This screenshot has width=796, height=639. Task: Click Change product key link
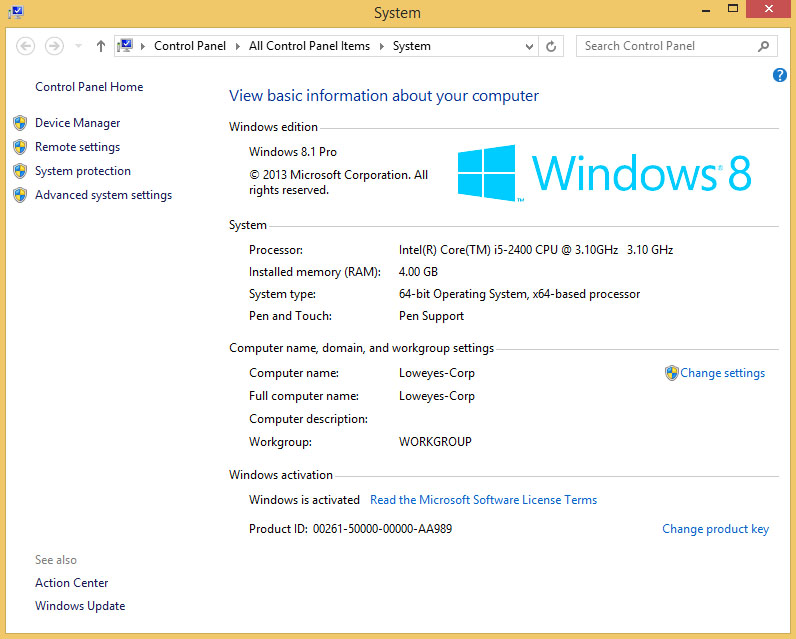pyautogui.click(x=715, y=529)
